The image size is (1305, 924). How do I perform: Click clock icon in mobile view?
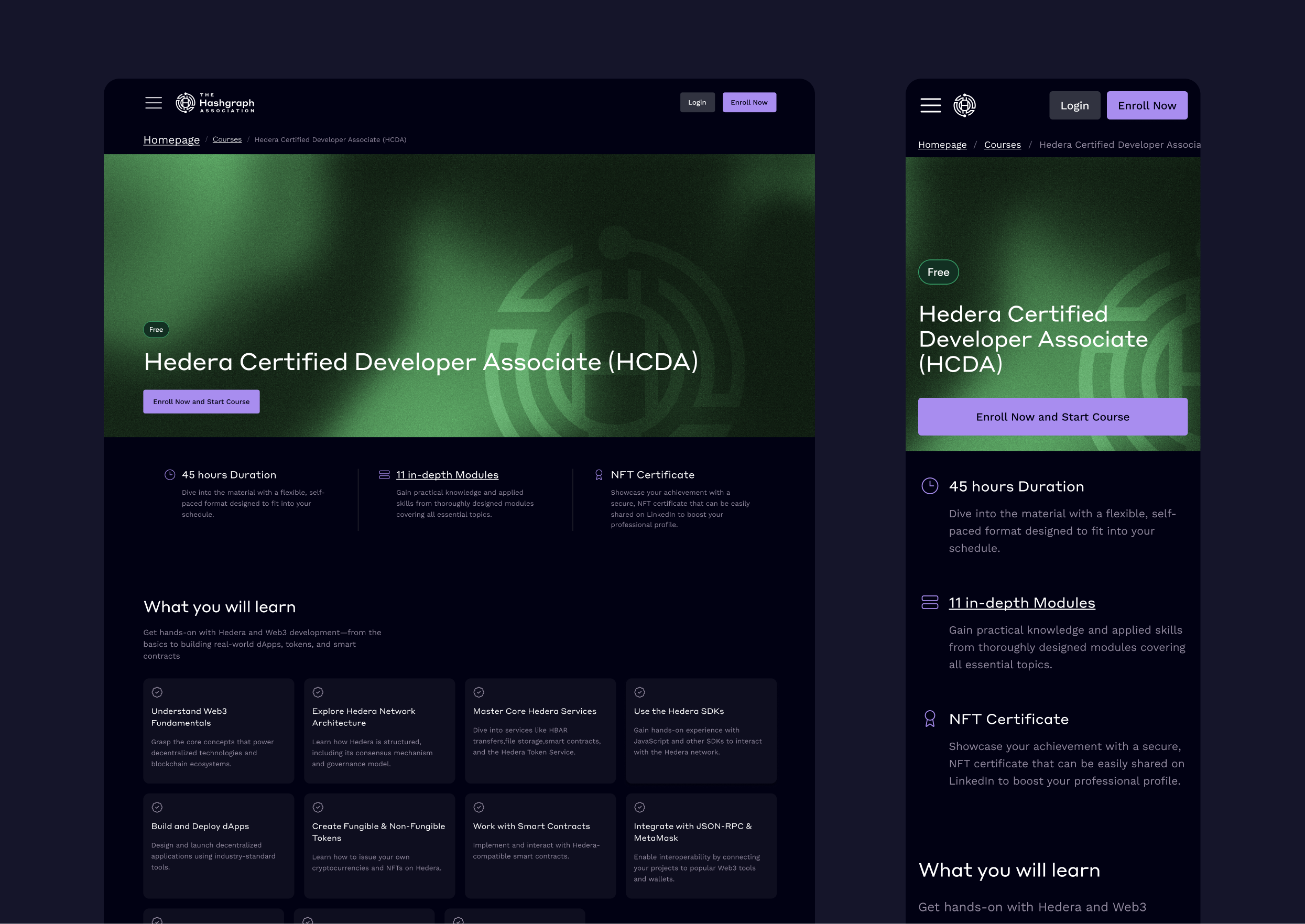click(930, 486)
